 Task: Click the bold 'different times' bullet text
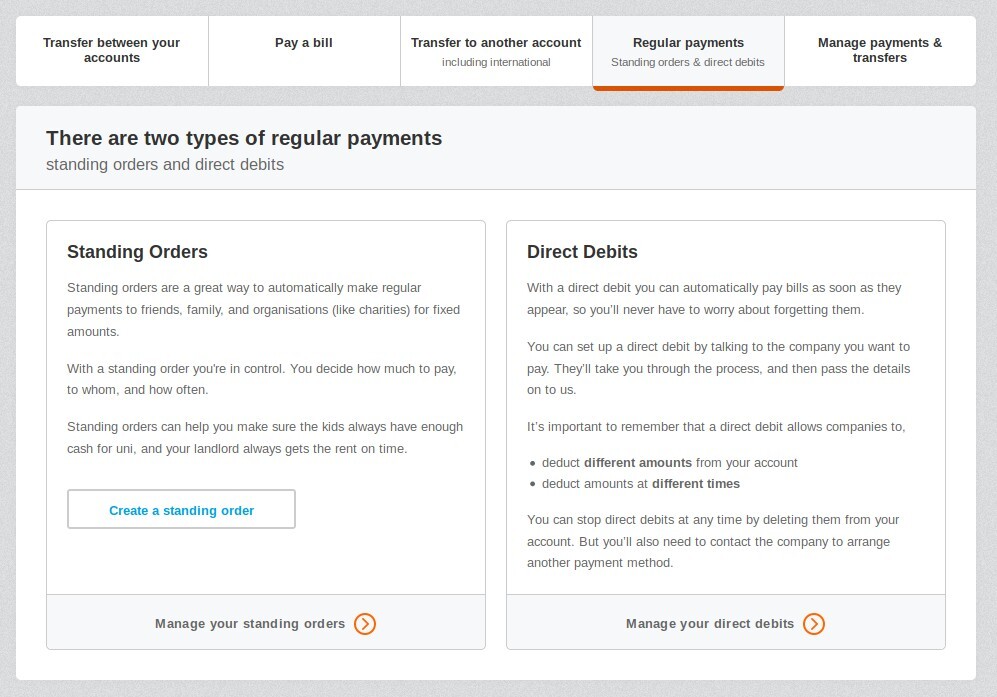[x=696, y=484]
